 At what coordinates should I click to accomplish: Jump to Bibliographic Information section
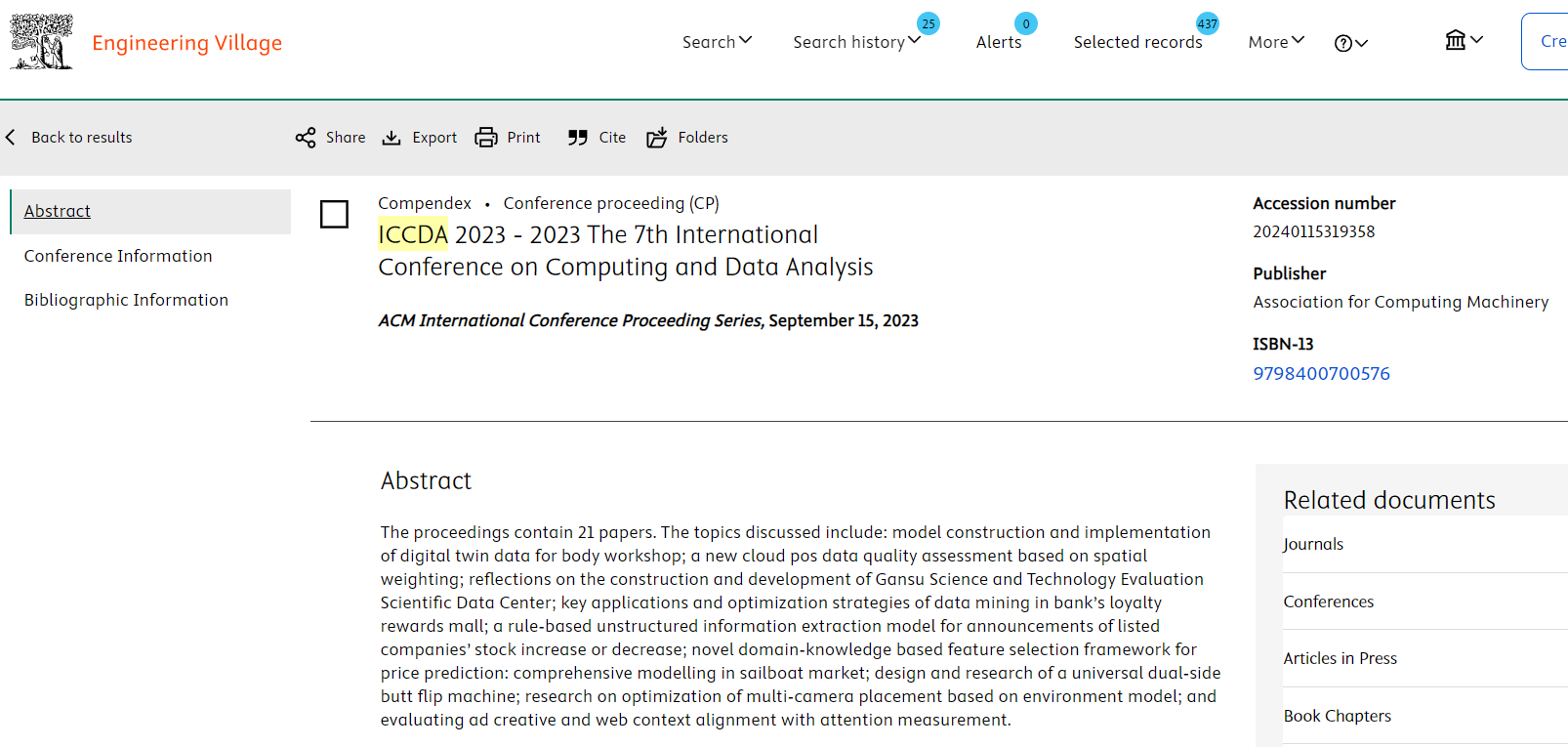(126, 300)
